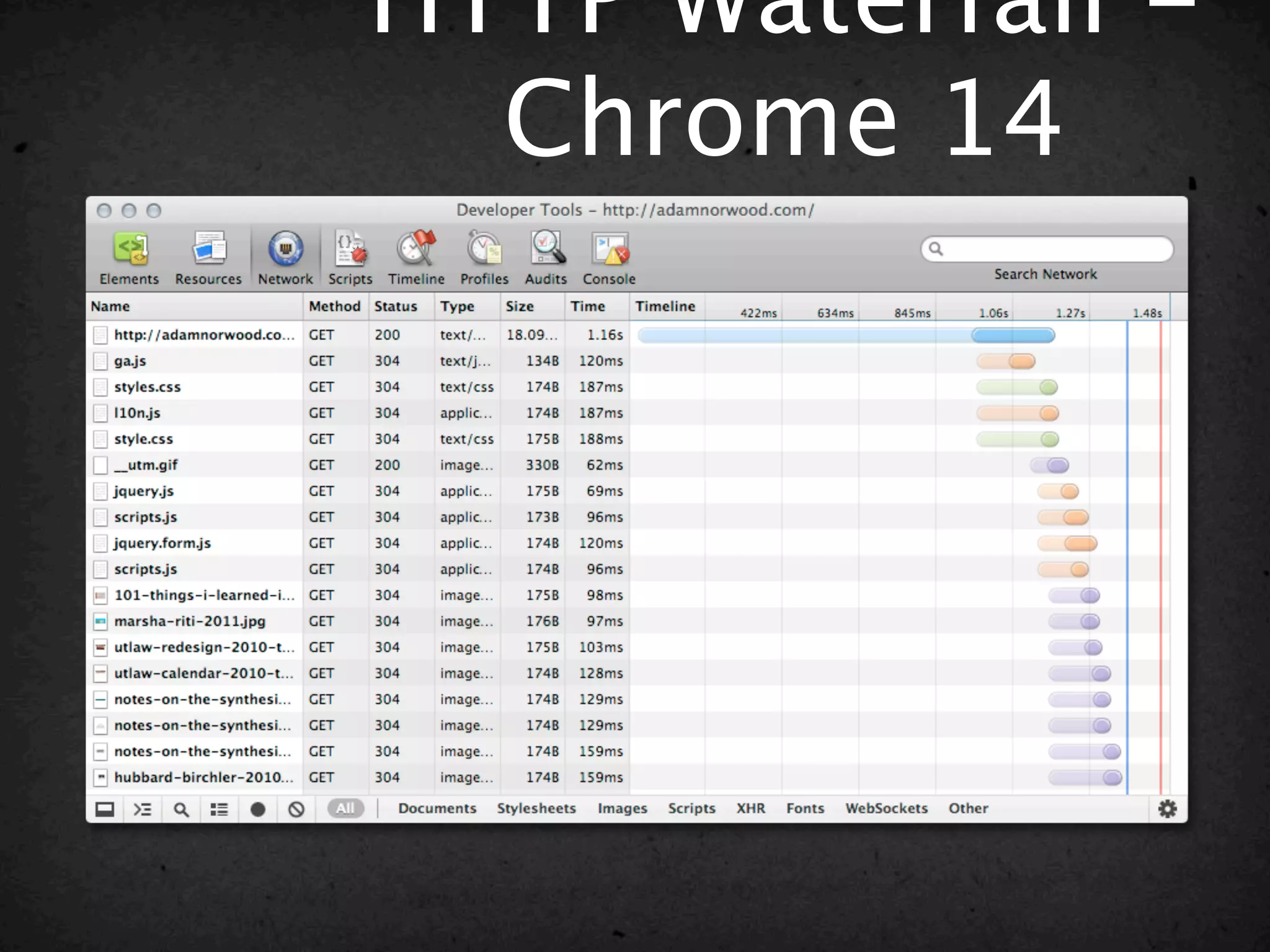1270x952 pixels.
Task: Select the Network panel icon
Action: (x=285, y=249)
